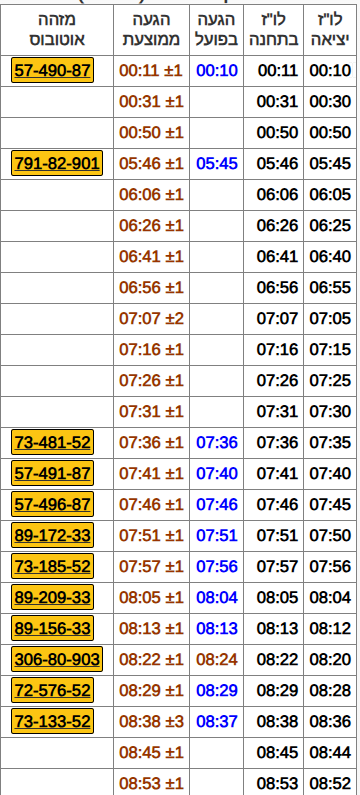360x795 pixels.
Task: Select actual arrival time 07:56 in blue
Action: coord(217,567)
